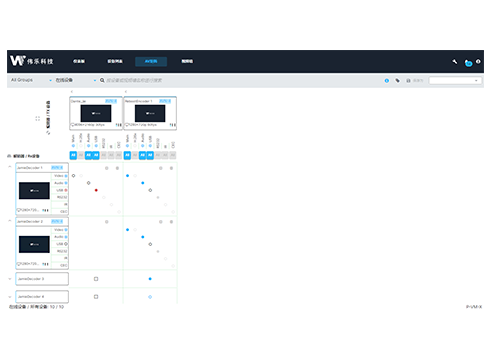Screen dimensions: 490x360
Task: Click the tag icon in filter bar
Action: 397,80
